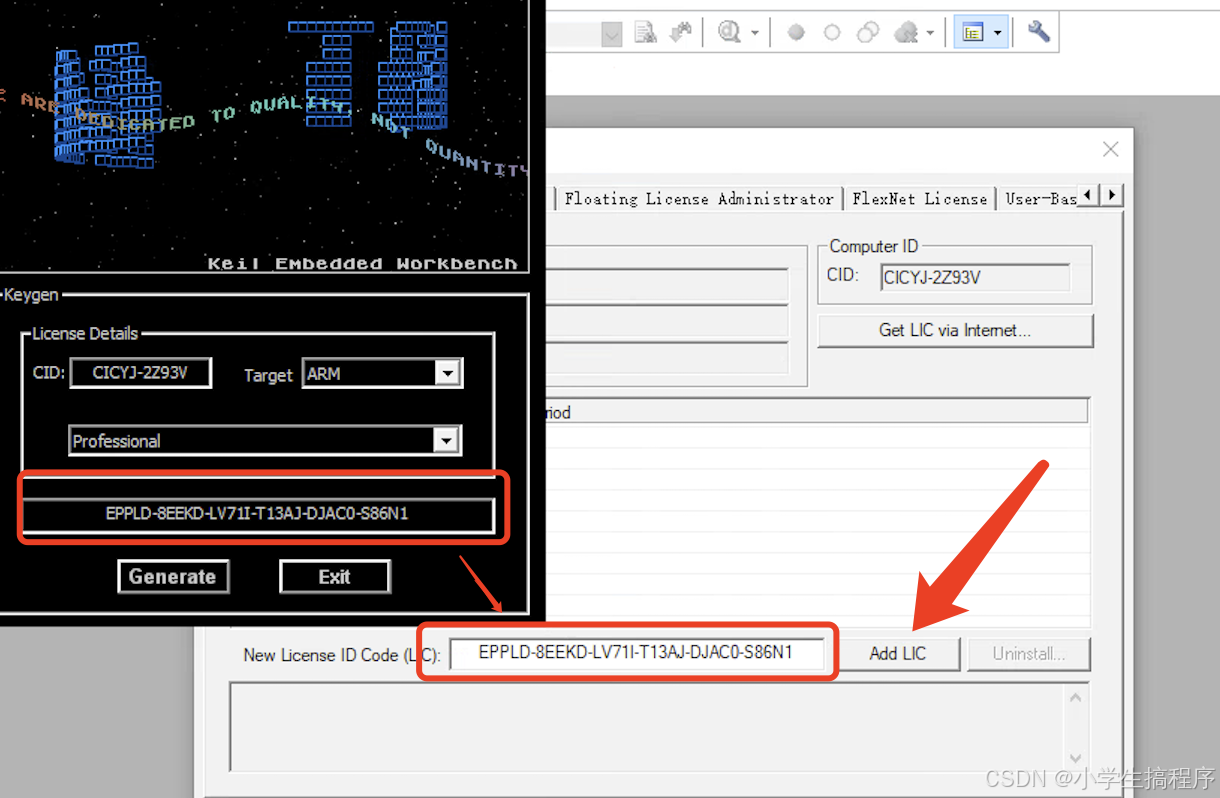This screenshot has height=798, width=1220.
Task: Click the Exit button in keygen
Action: (334, 576)
